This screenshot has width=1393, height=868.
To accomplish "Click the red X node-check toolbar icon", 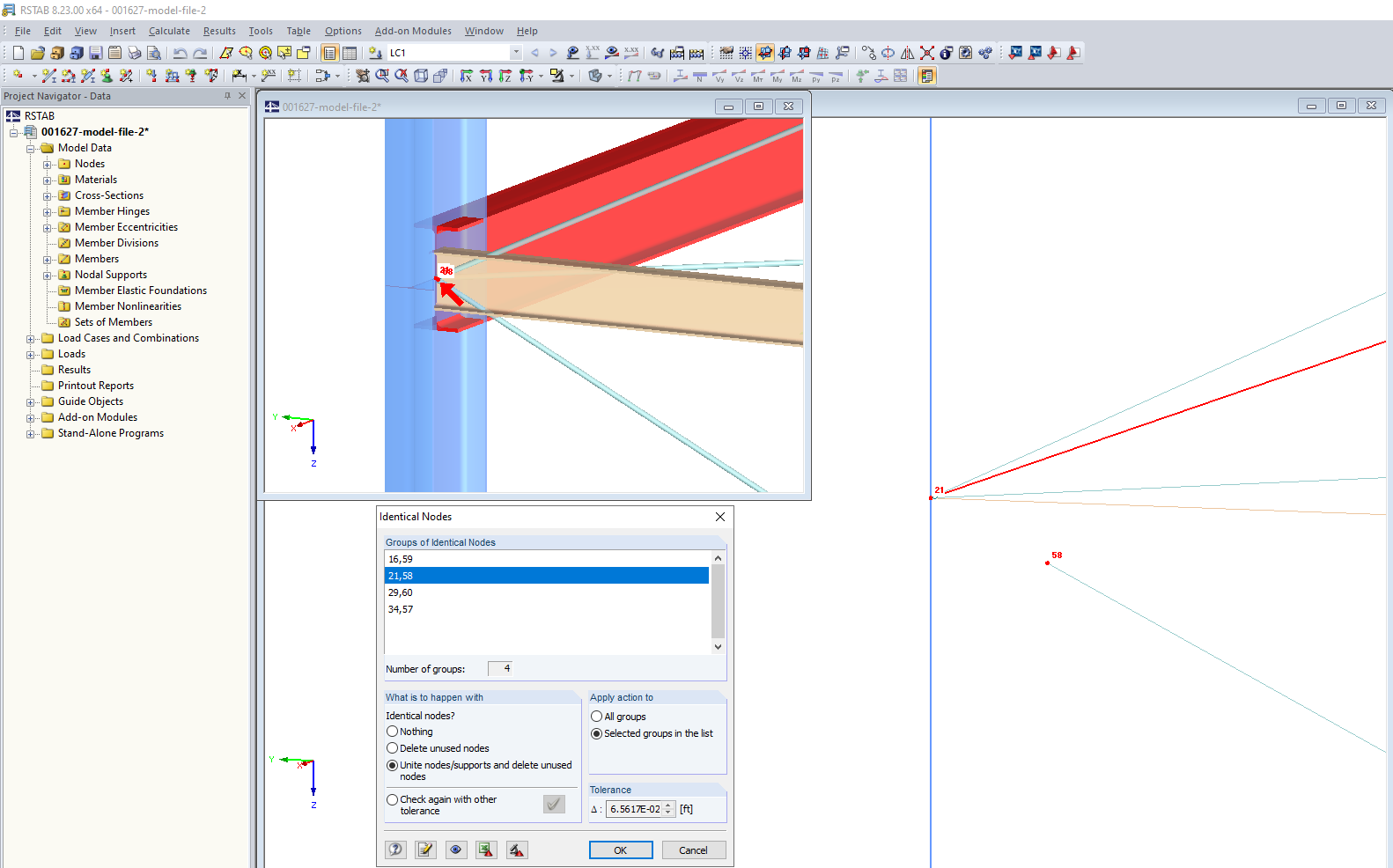I will [927, 53].
